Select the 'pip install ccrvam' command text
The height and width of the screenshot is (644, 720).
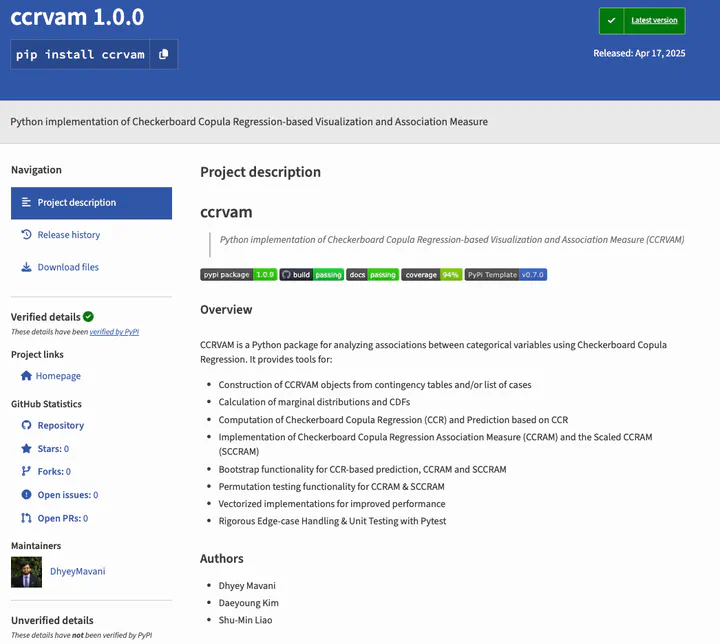[x=80, y=54]
